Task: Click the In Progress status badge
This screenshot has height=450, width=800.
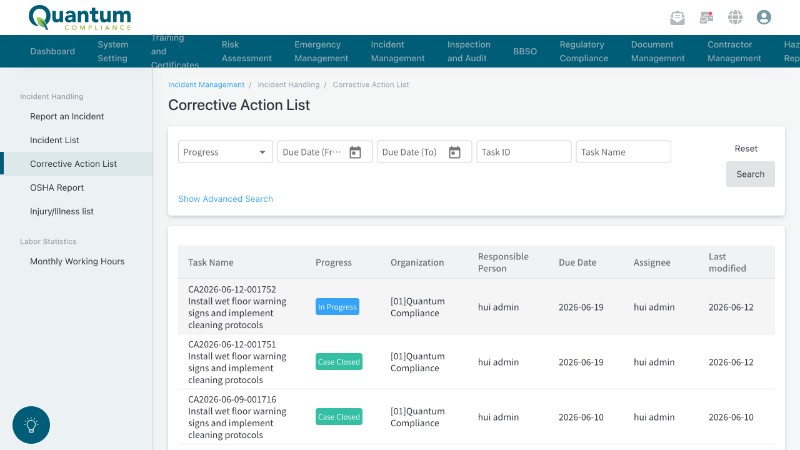Action: (x=337, y=307)
